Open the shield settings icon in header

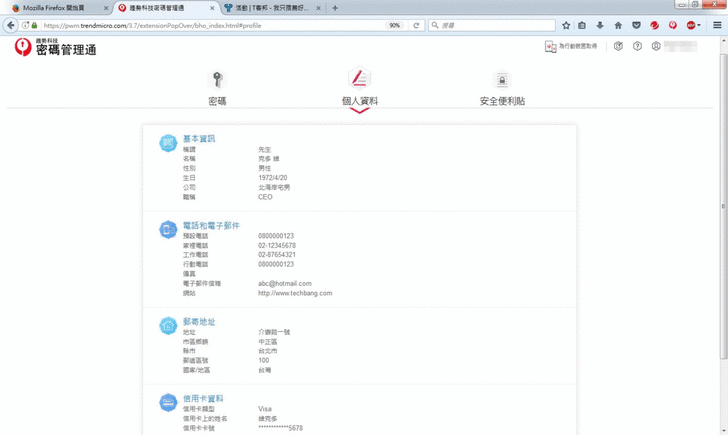pyautogui.click(x=618, y=46)
